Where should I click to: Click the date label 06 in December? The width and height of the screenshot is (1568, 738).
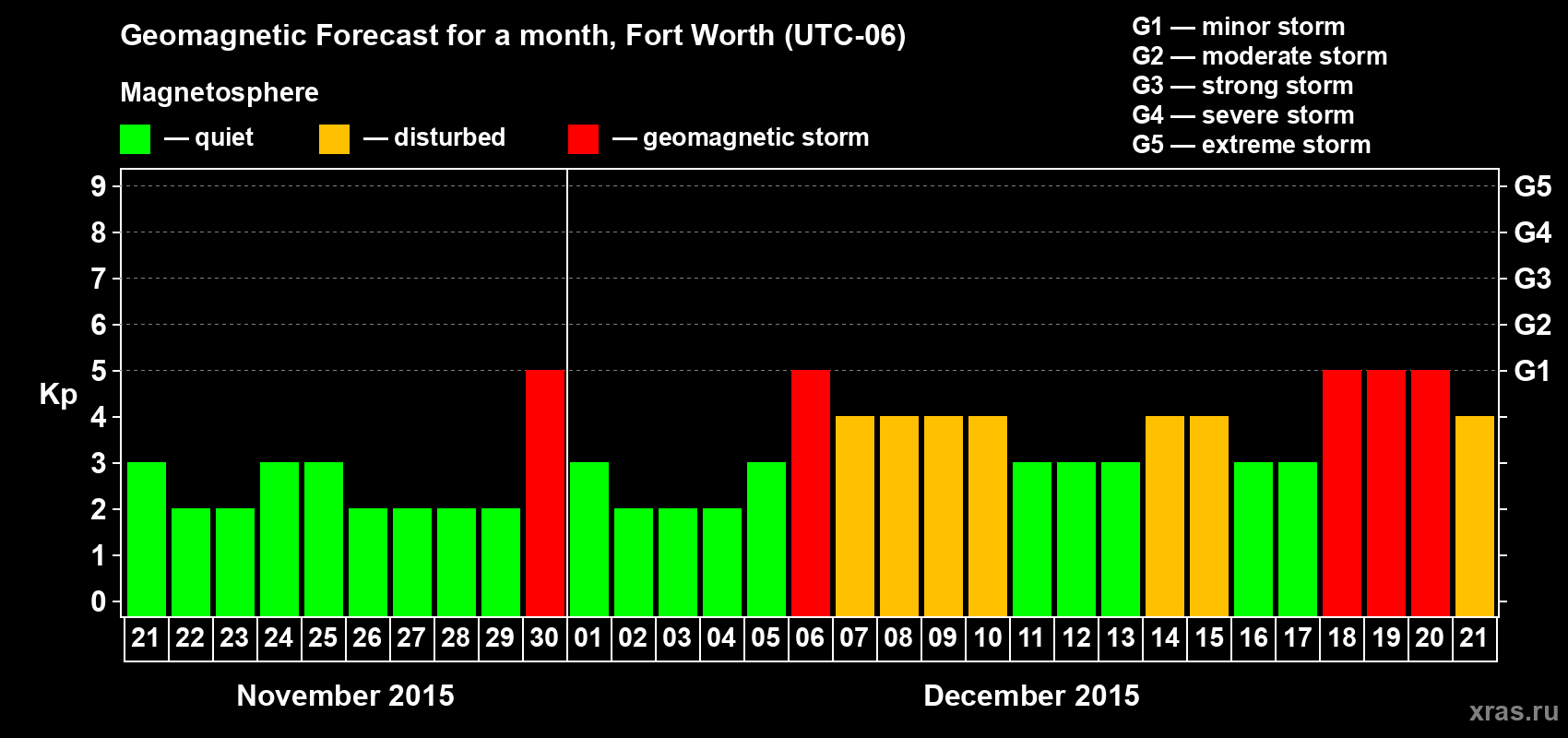[810, 637]
